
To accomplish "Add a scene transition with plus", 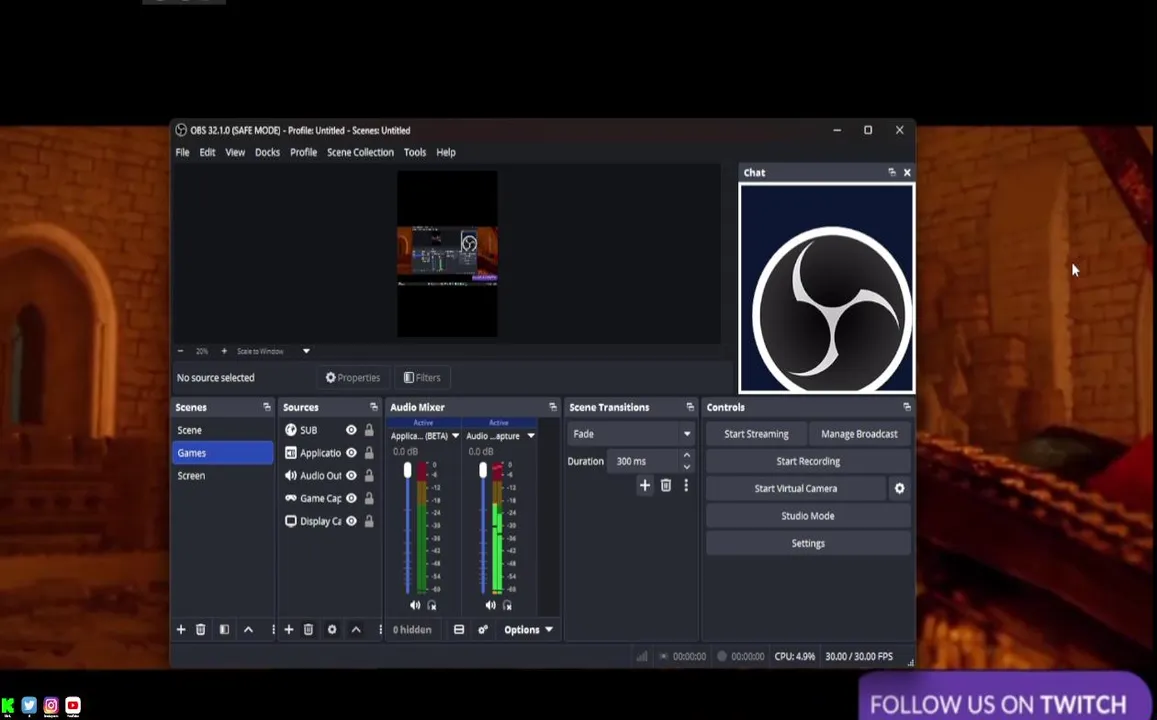I will [x=645, y=485].
